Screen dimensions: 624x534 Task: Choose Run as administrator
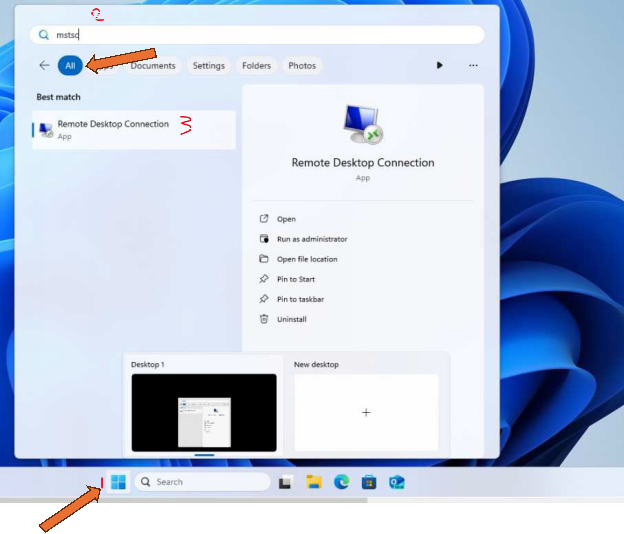coord(312,239)
